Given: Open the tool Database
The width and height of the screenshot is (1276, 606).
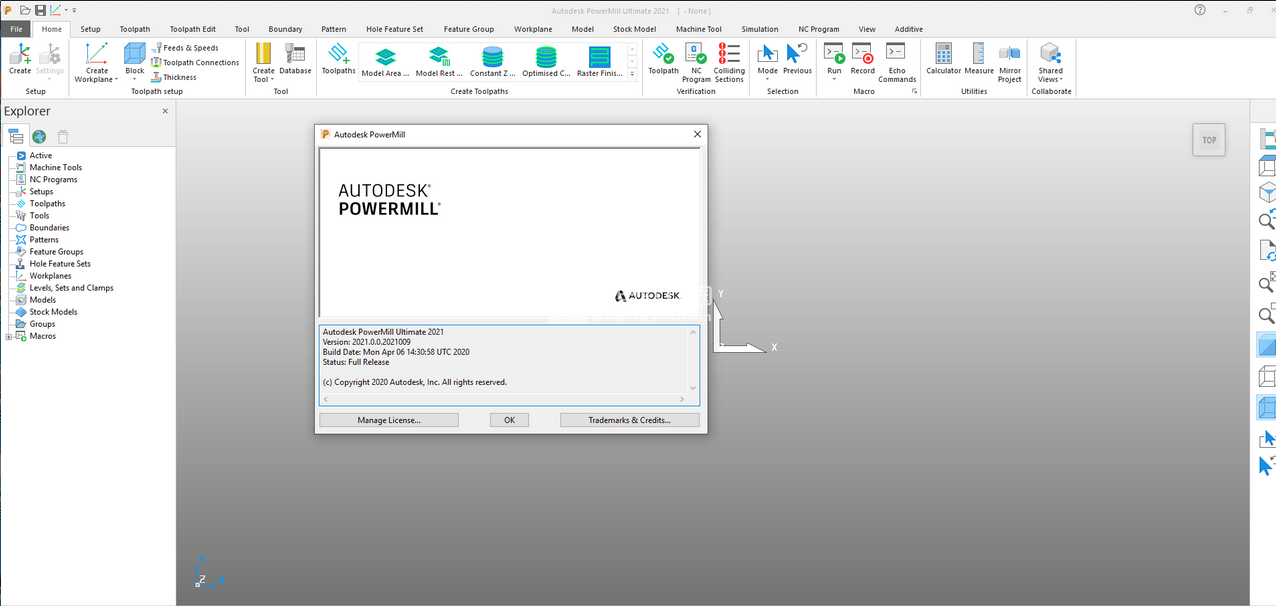Looking at the screenshot, I should 295,59.
